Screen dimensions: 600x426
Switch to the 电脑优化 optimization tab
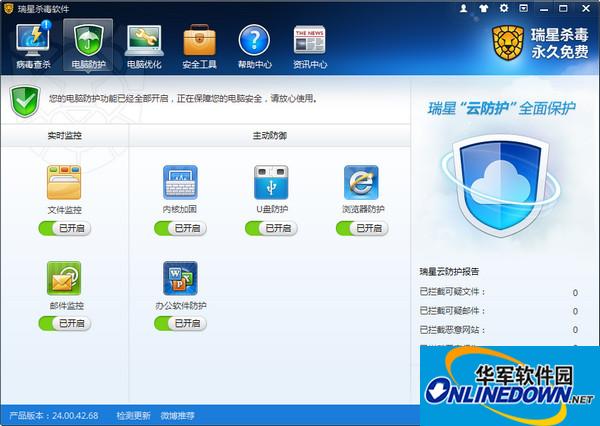coord(145,47)
